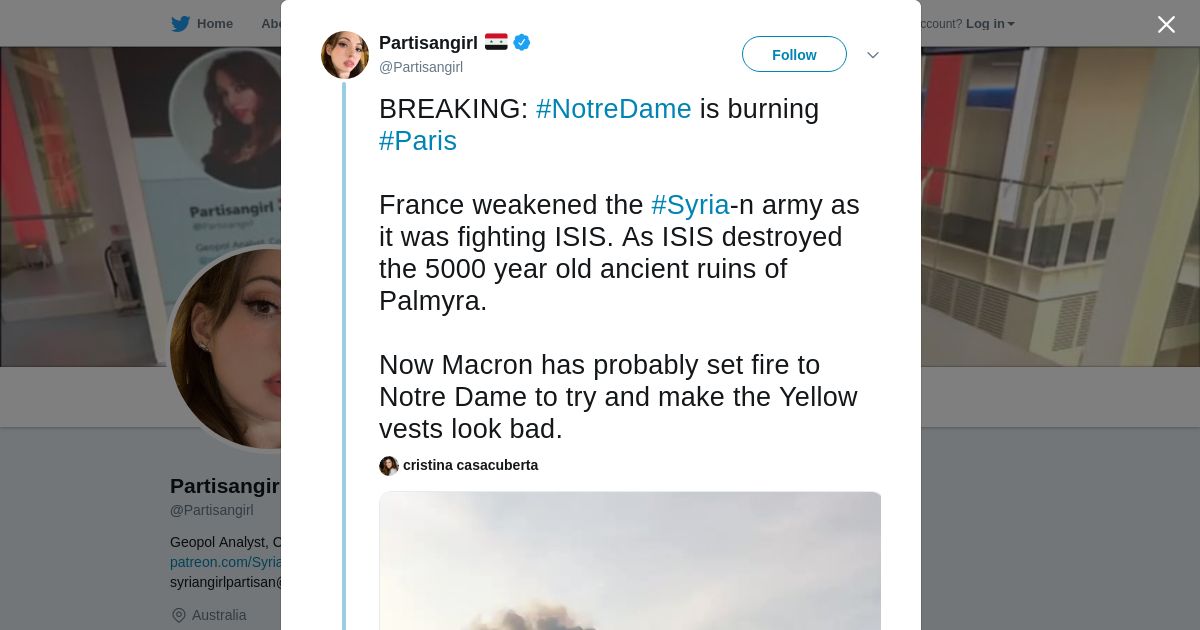Follow Partisangirl with the Follow button
Screen dimensions: 1200x630
click(794, 55)
